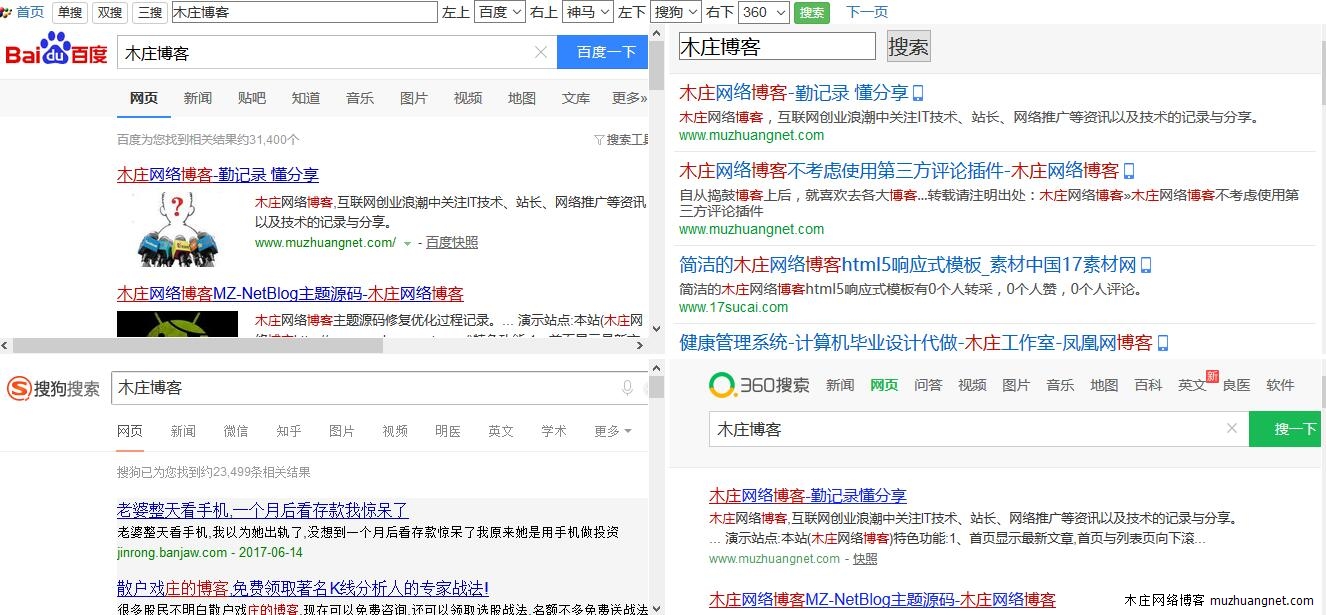Activate the Sogou voice search microphone
This screenshot has width=1326, height=615.
[x=627, y=388]
